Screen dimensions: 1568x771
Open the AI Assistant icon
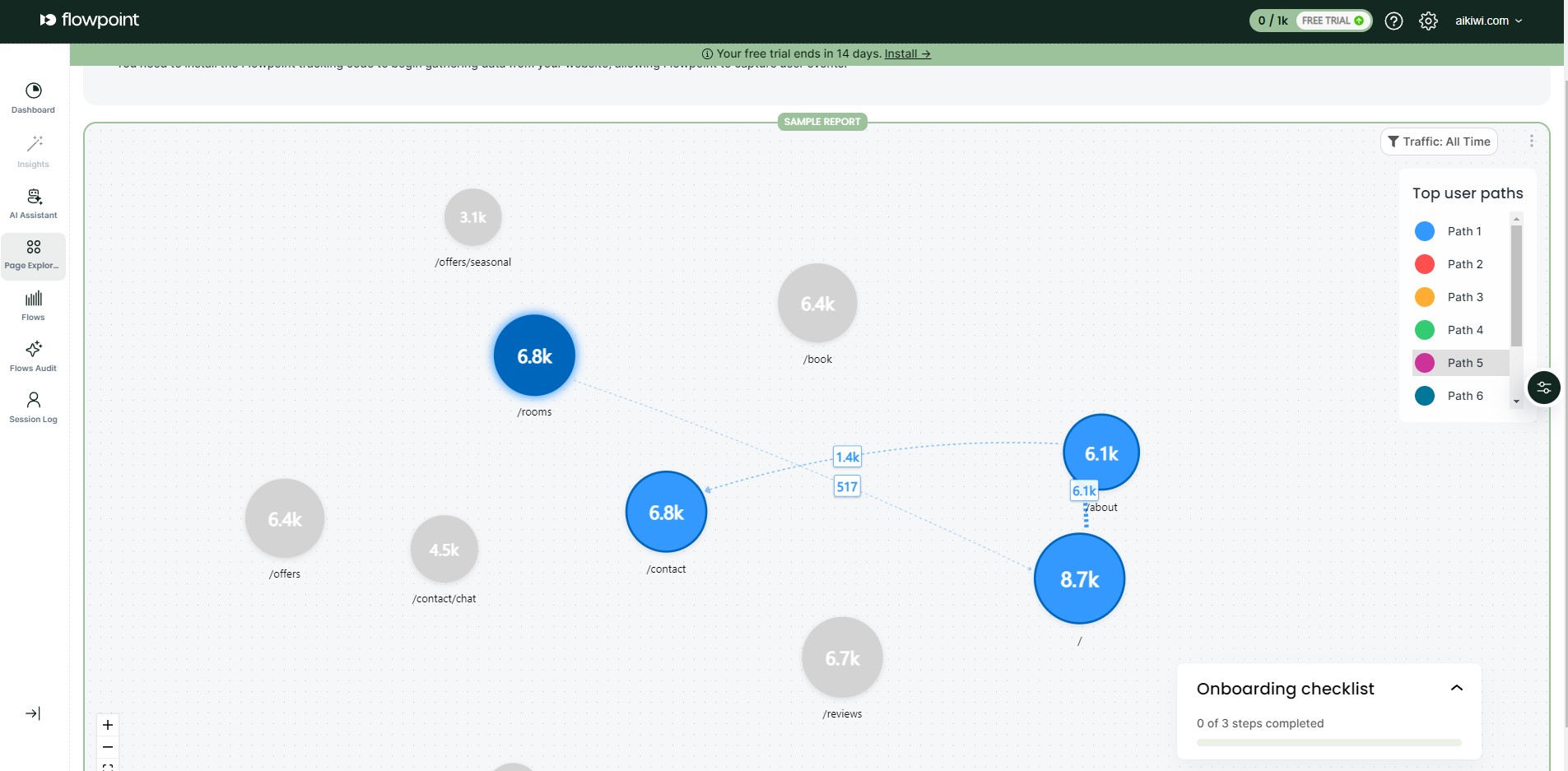coord(34,196)
